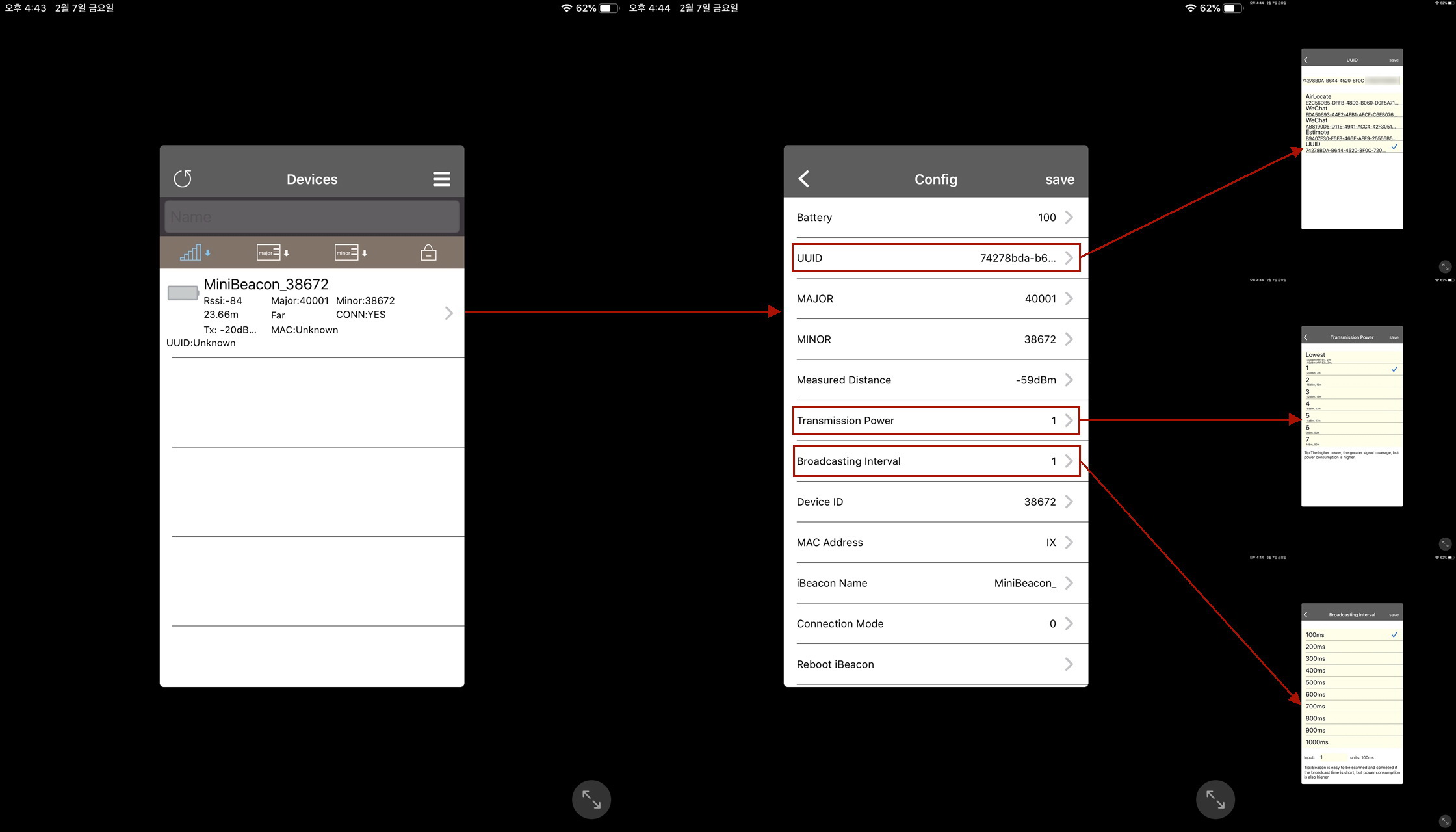Open the Reboot iBeacon row
The image size is (1456, 832).
935,664
